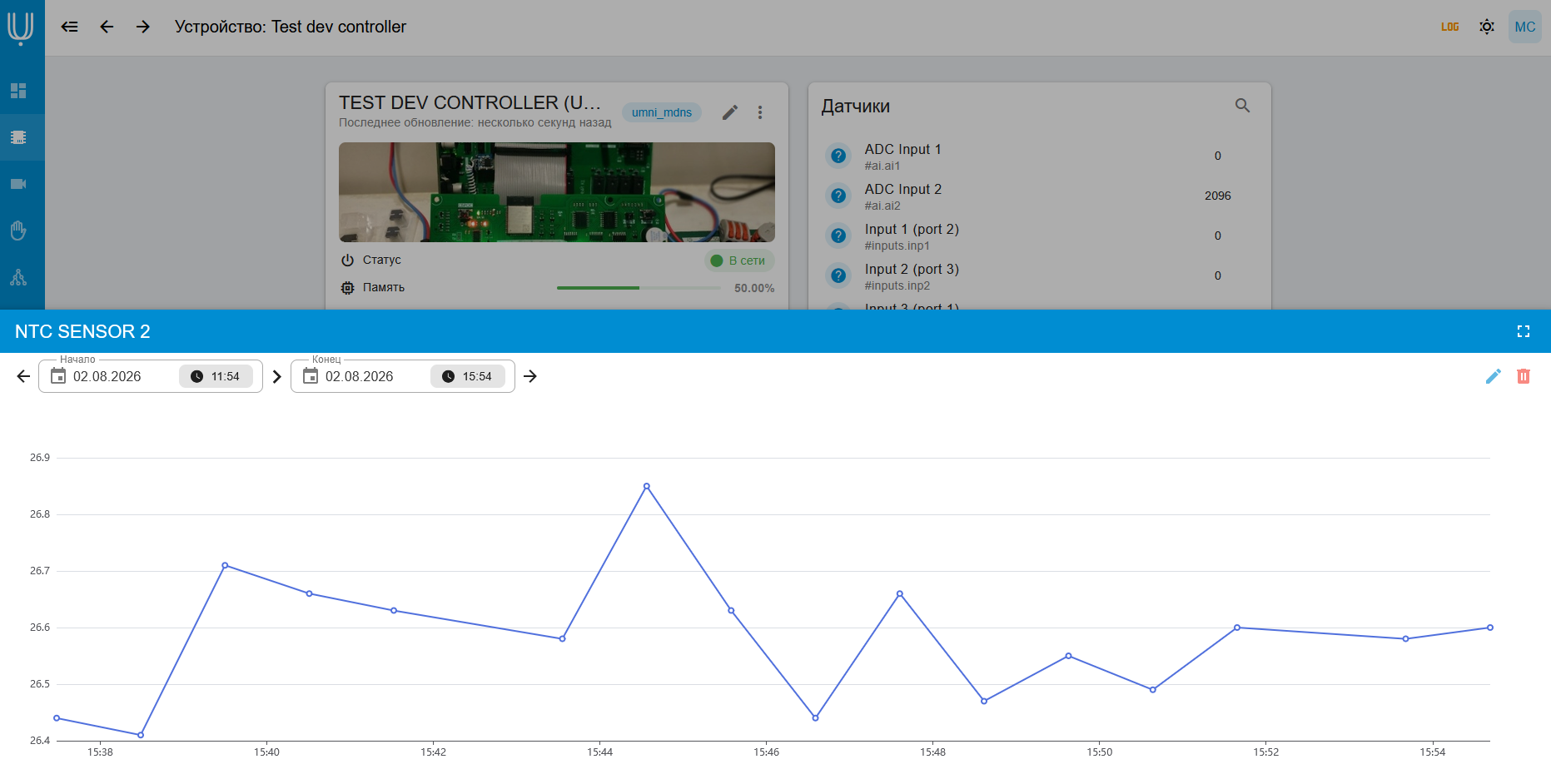Image resolution: width=1551 pixels, height=784 pixels.
Task: Click the end time 15:54 chip
Action: tap(468, 376)
